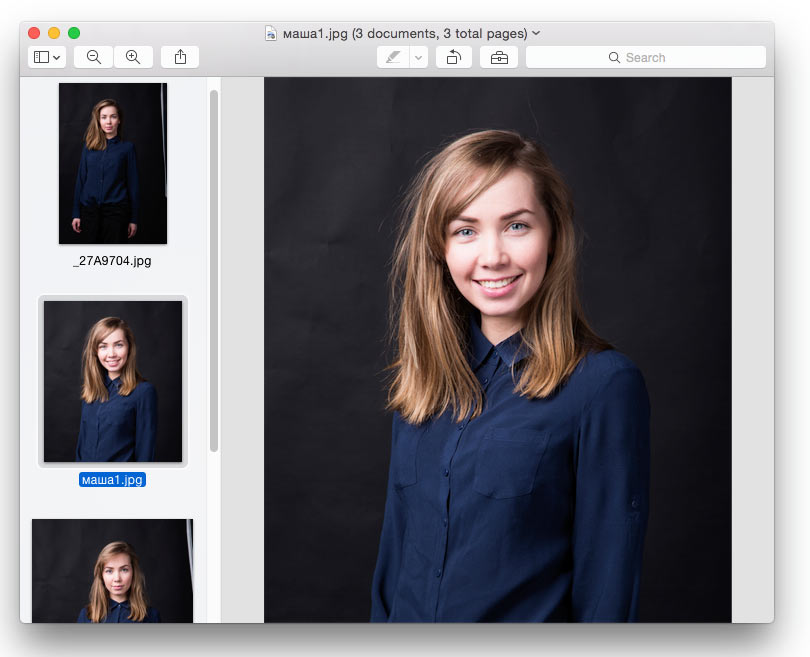Focus the Search text field

point(680,57)
